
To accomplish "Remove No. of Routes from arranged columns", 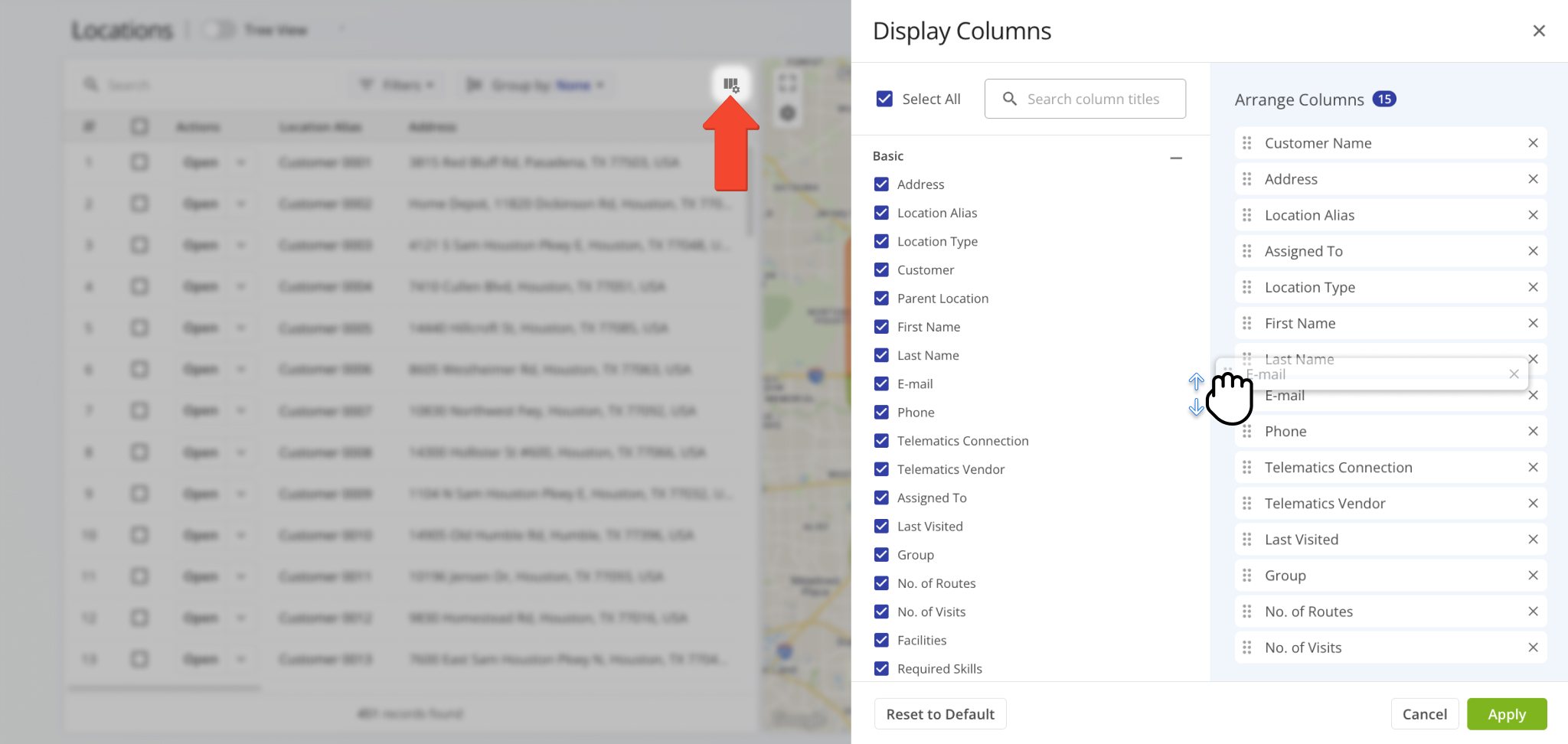I will [x=1533, y=612].
